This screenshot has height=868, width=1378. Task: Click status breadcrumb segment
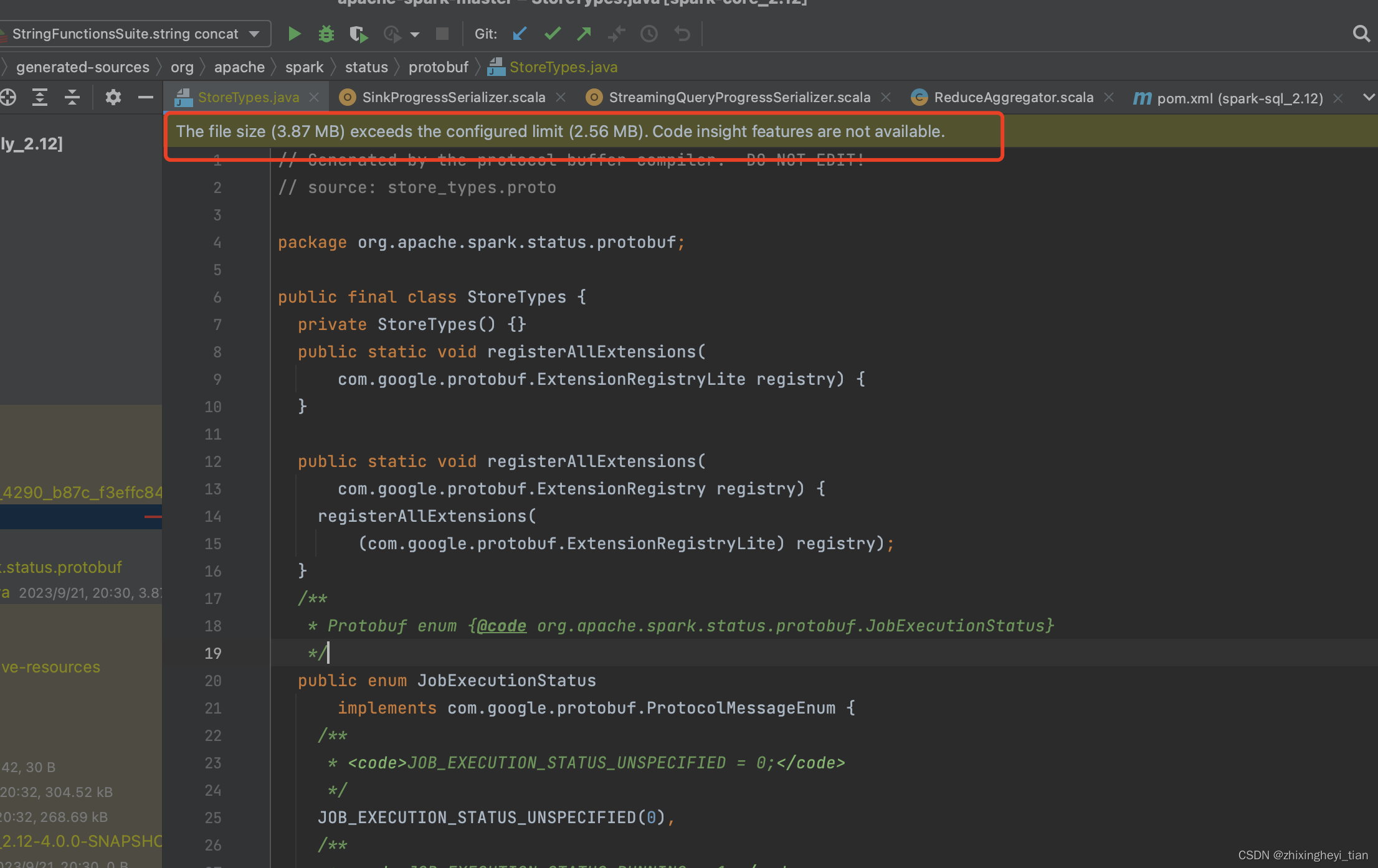click(x=366, y=67)
